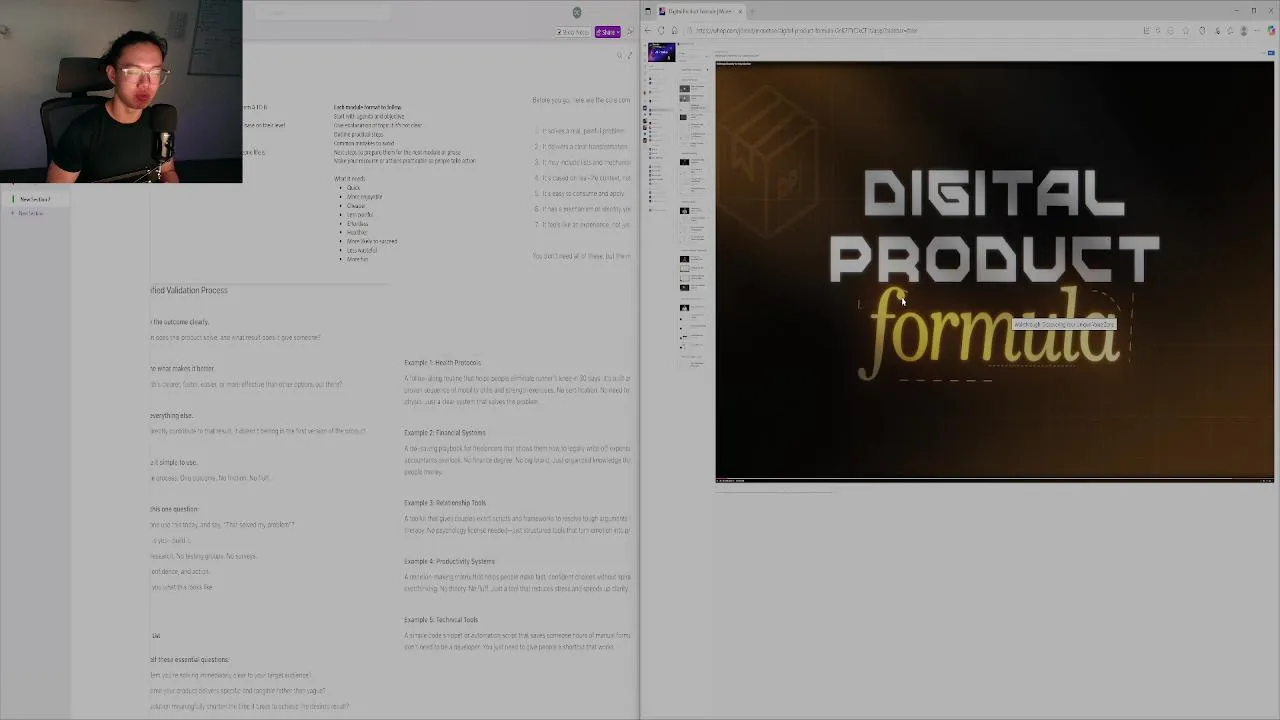Reload the page in the browser
Image resolution: width=1280 pixels, height=720 pixels.
pyautogui.click(x=661, y=30)
